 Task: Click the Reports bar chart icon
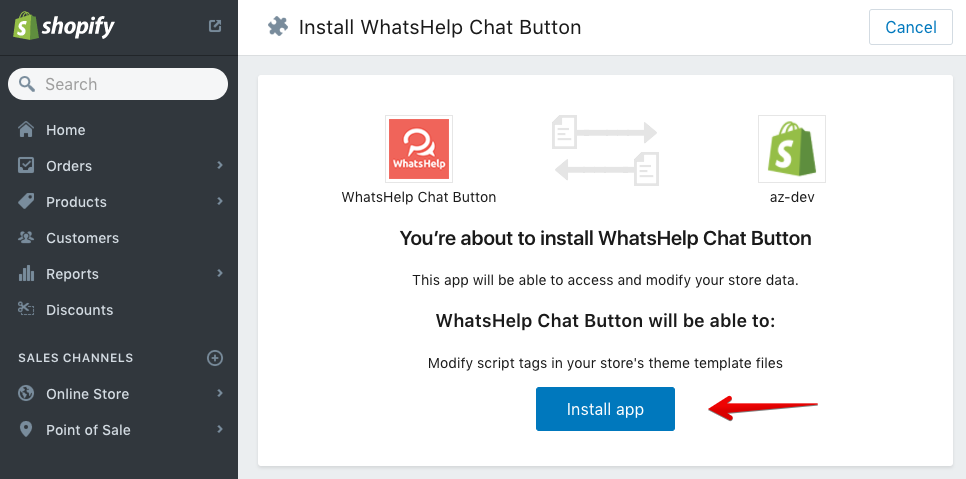pos(26,273)
